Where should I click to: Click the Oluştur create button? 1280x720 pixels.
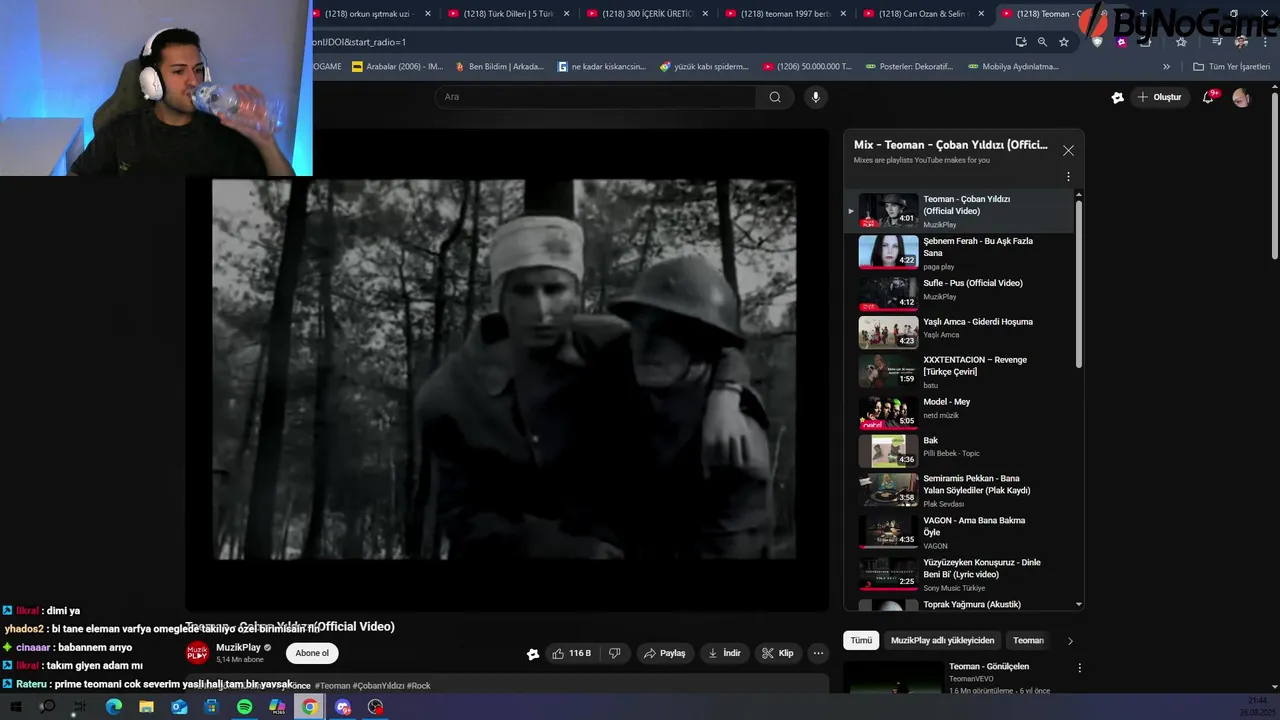click(1159, 97)
